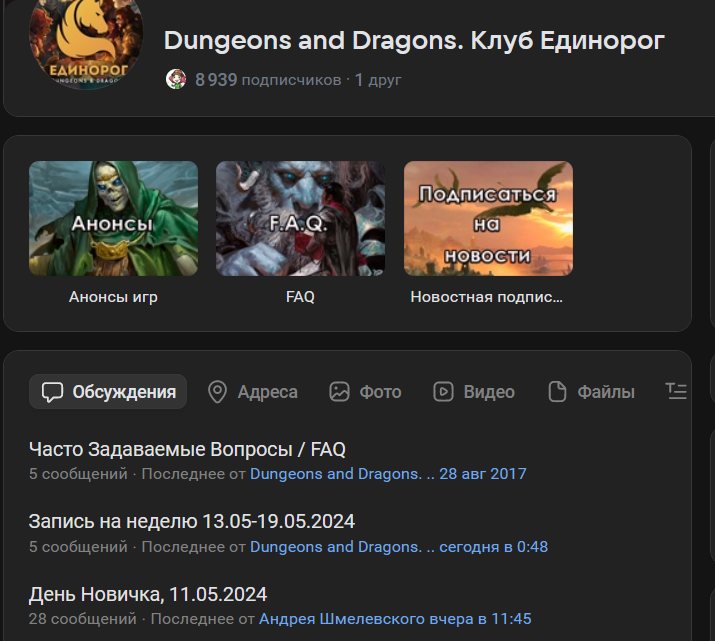Open author link in FAQ discussion row
The image size is (715, 641).
pos(342,474)
